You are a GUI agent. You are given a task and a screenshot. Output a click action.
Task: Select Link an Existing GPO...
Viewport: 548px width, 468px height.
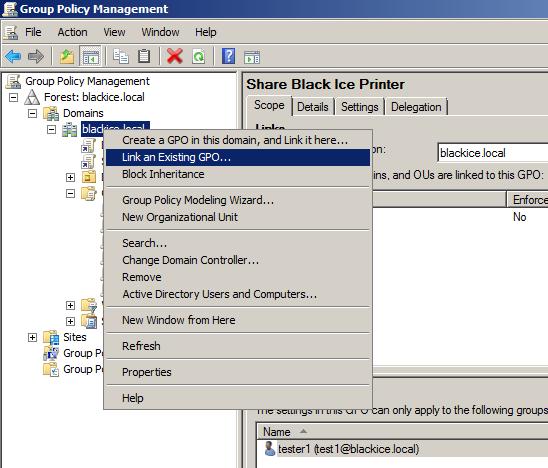click(x=238, y=157)
